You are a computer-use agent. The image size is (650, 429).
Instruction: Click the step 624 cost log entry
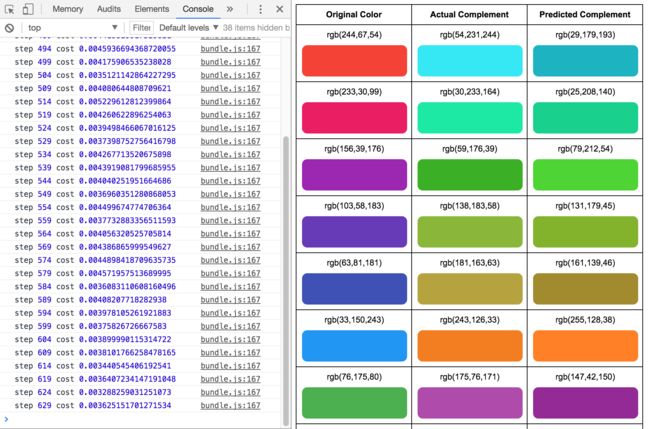[92, 392]
